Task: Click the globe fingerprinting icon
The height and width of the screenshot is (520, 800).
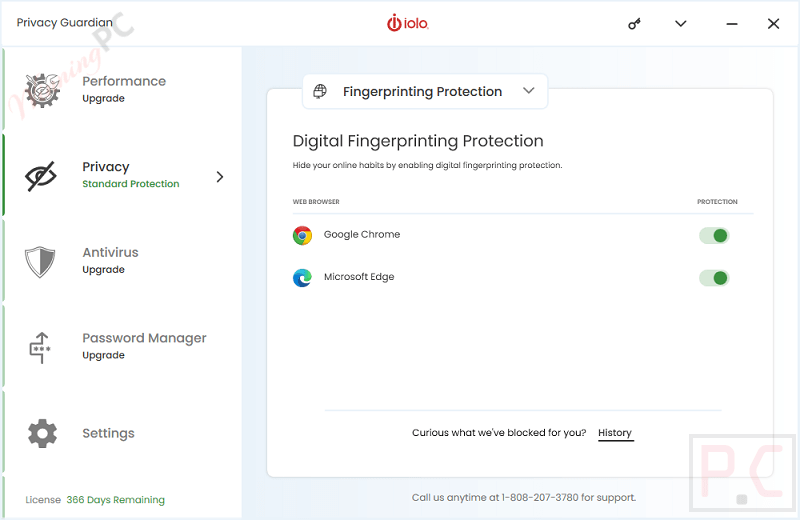Action: tap(320, 91)
